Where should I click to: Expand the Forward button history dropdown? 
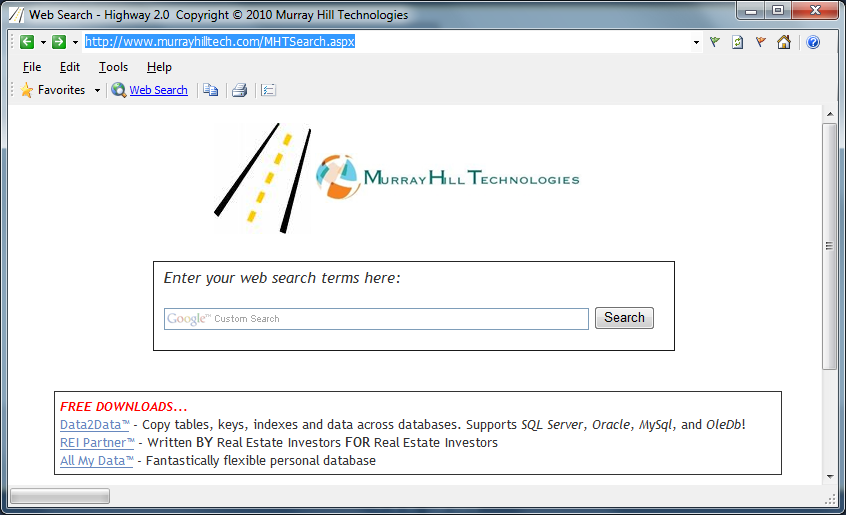tap(75, 42)
